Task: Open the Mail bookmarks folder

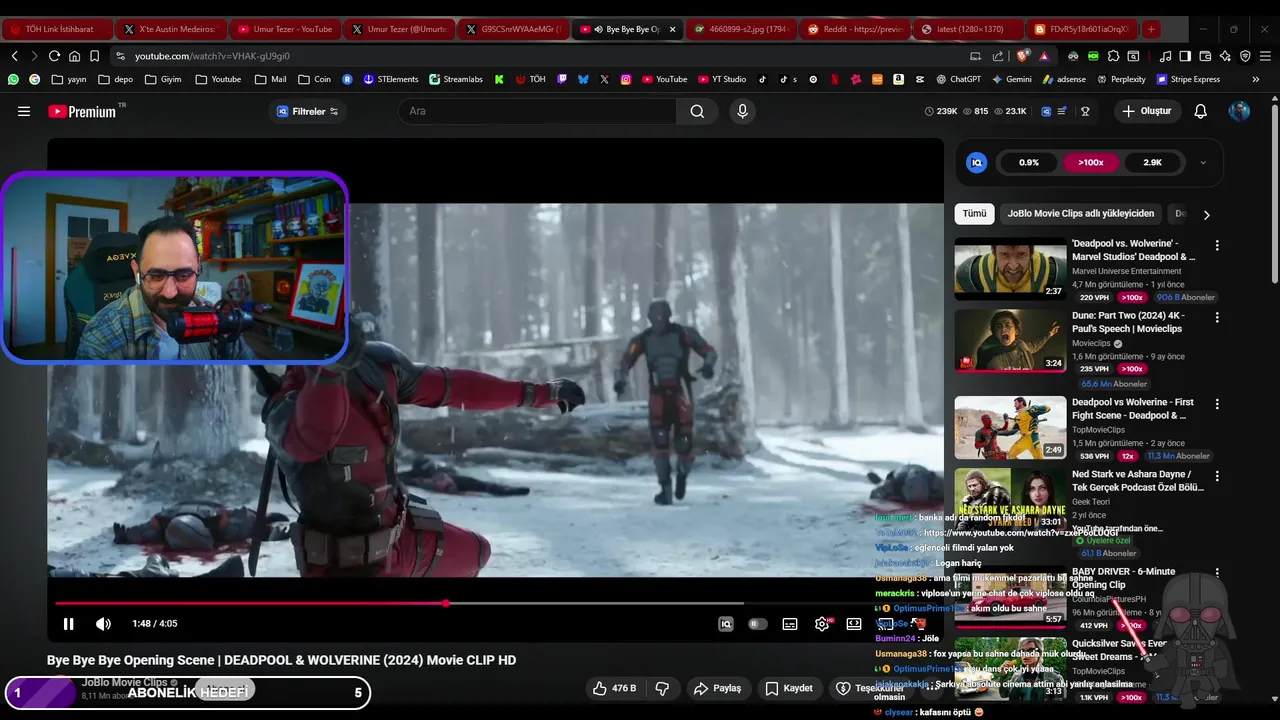Action: click(270, 79)
